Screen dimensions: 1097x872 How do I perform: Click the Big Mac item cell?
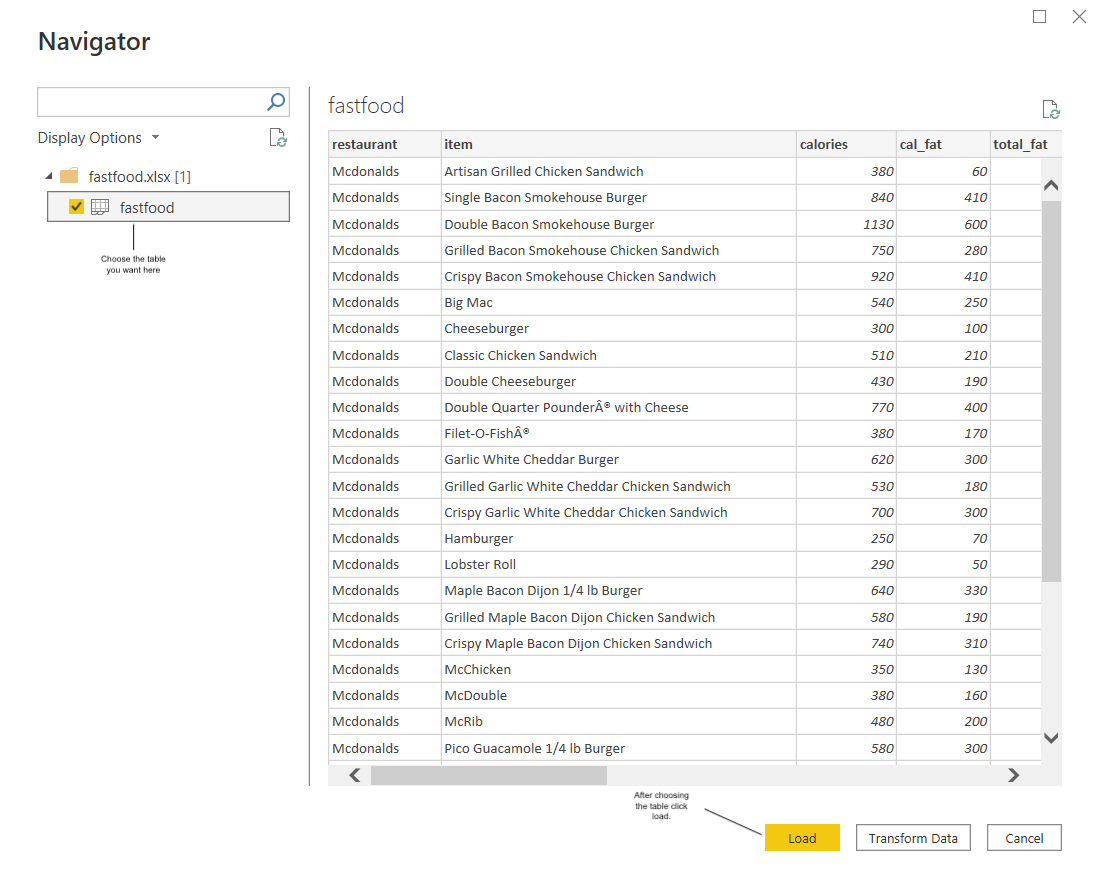pyautogui.click(x=618, y=302)
